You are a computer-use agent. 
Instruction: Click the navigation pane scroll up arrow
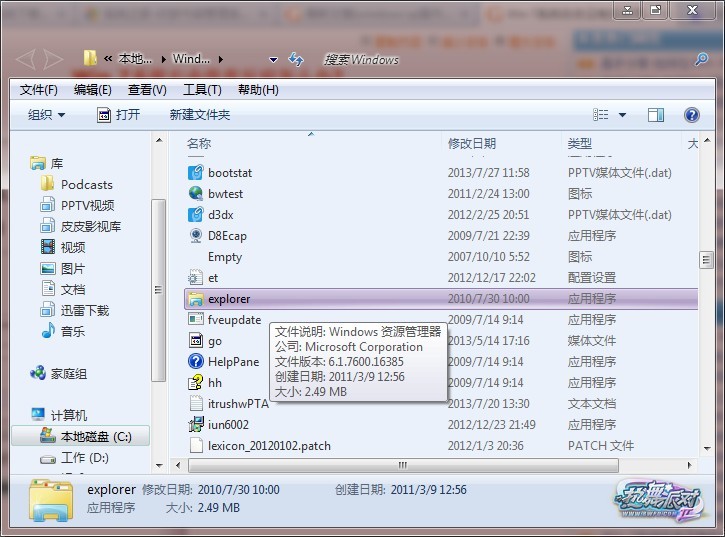tap(159, 140)
